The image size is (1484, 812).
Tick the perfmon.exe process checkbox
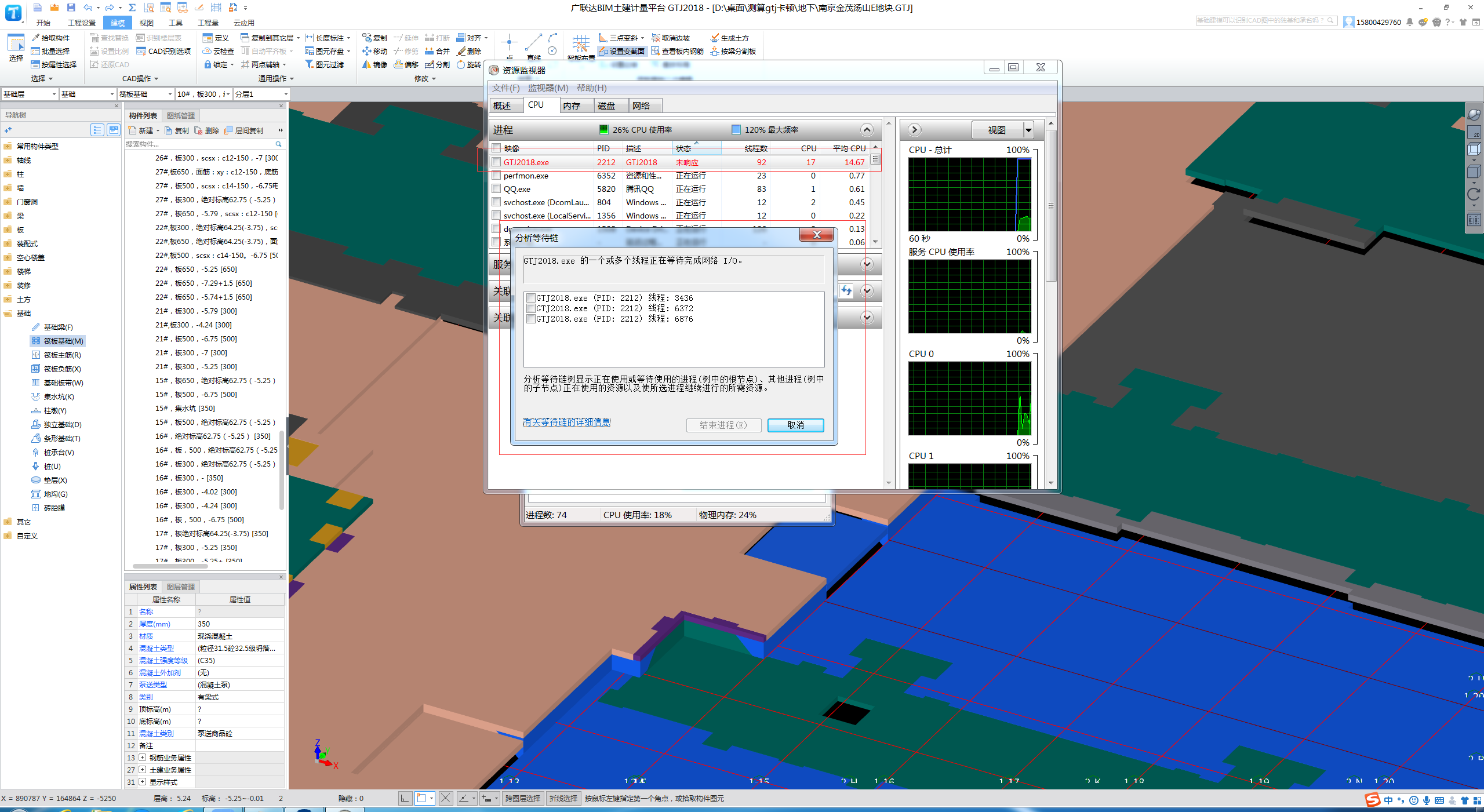pos(496,175)
